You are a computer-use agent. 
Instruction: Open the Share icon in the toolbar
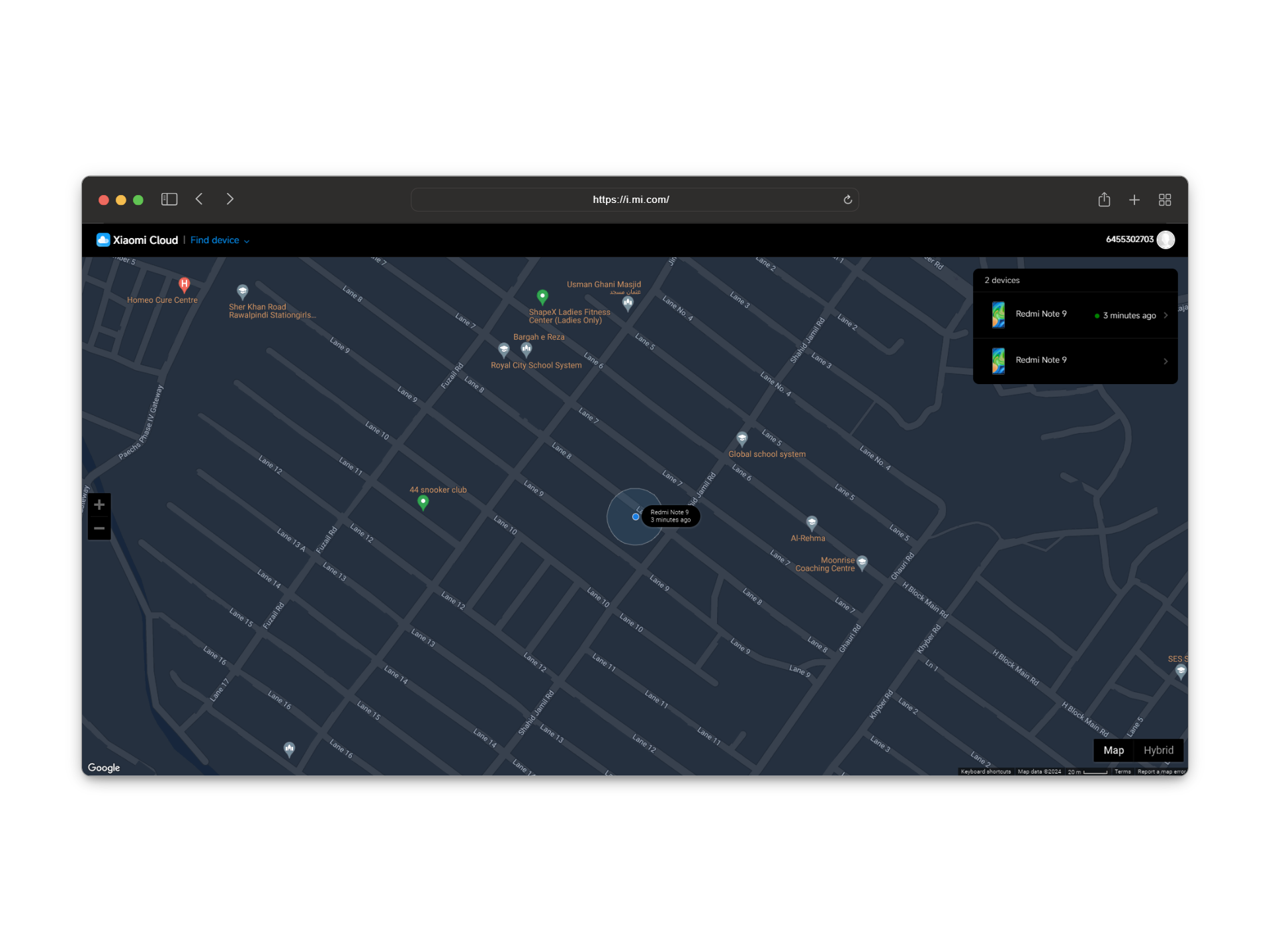pyautogui.click(x=1104, y=200)
